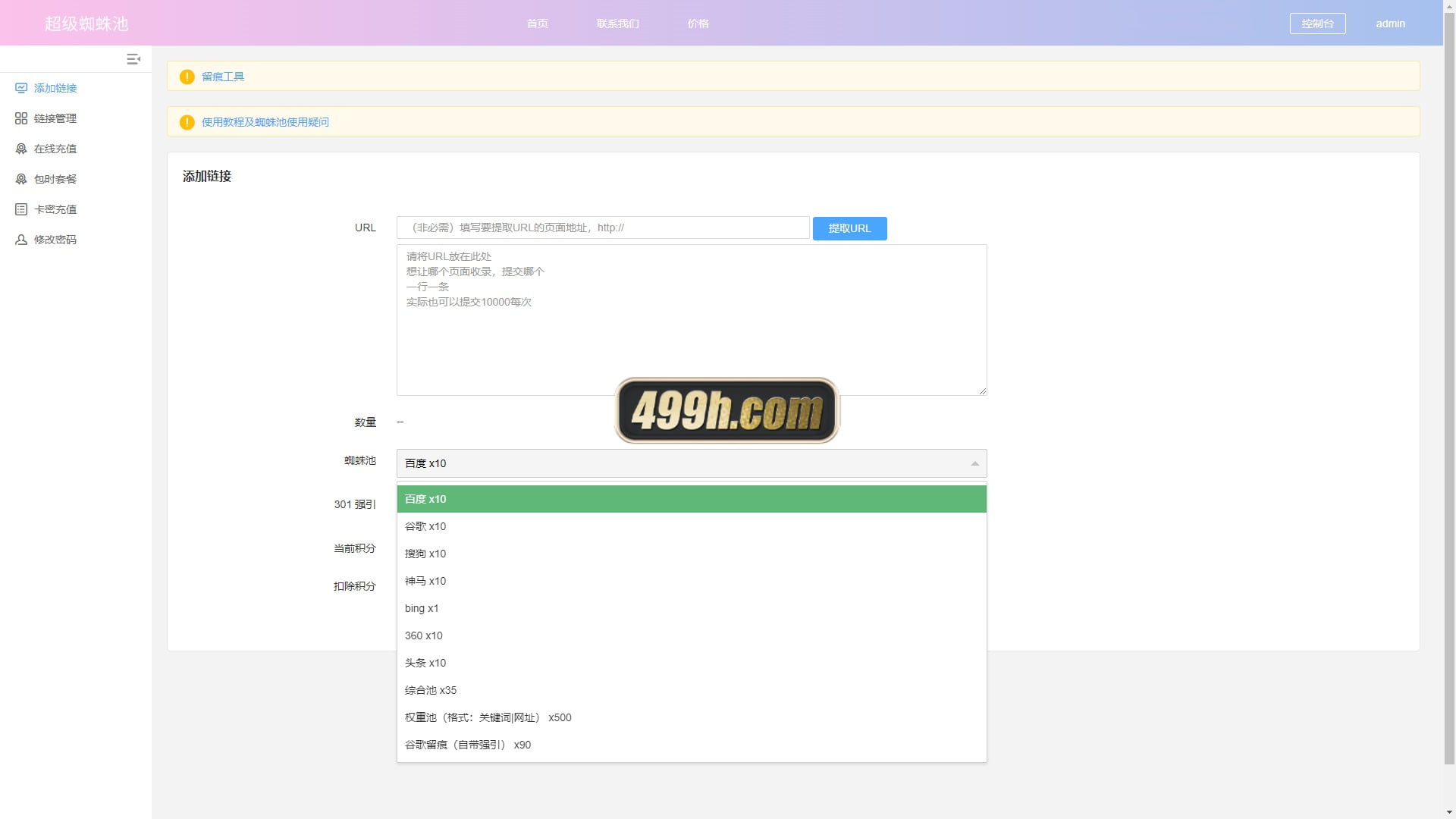Open the 留痕工具 link
This screenshot has height=819, width=1456.
click(x=223, y=77)
